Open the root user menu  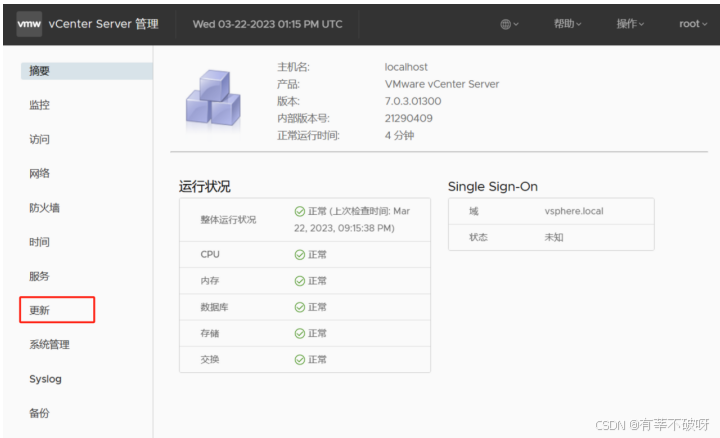click(693, 24)
